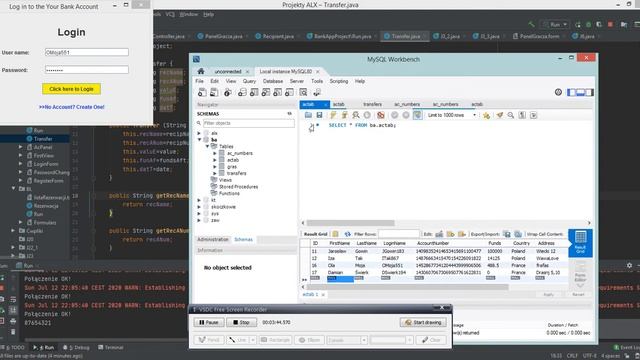
Task: Toggle Wrap Cell Content in result grid
Action: coord(544,234)
